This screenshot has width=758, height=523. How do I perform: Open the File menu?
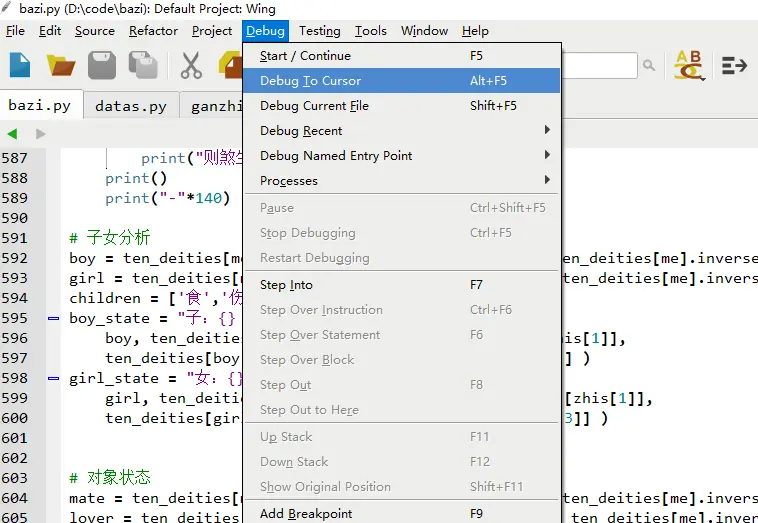[x=15, y=31]
